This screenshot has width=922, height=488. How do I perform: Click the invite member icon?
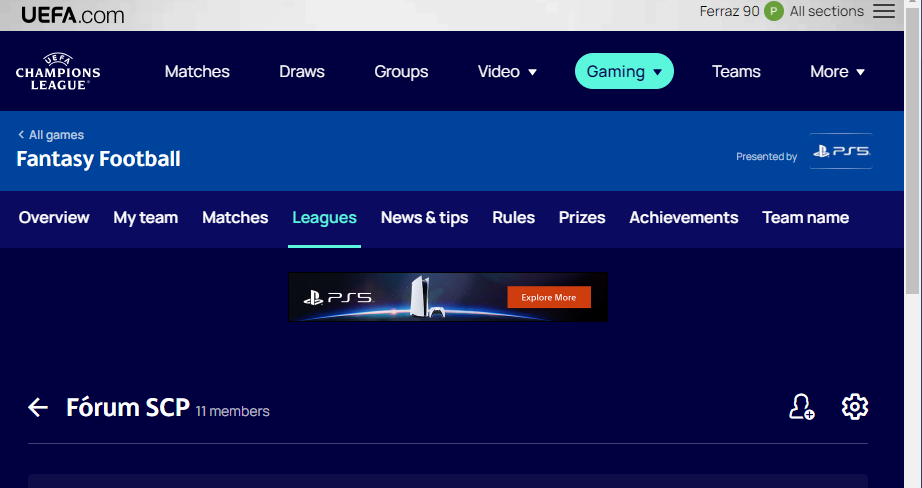pos(802,407)
